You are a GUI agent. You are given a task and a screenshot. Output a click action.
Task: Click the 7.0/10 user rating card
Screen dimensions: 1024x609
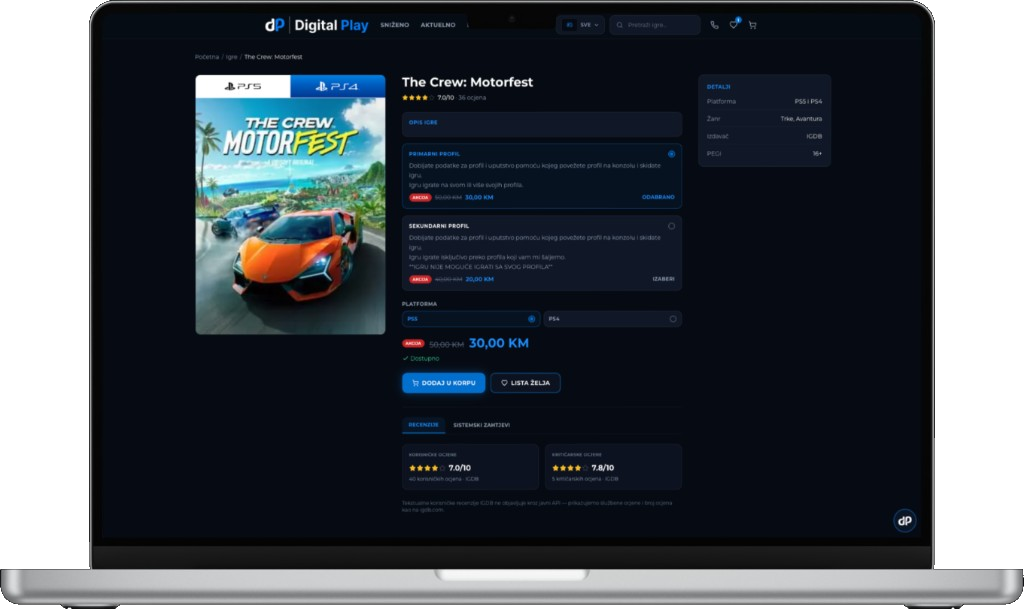470,467
